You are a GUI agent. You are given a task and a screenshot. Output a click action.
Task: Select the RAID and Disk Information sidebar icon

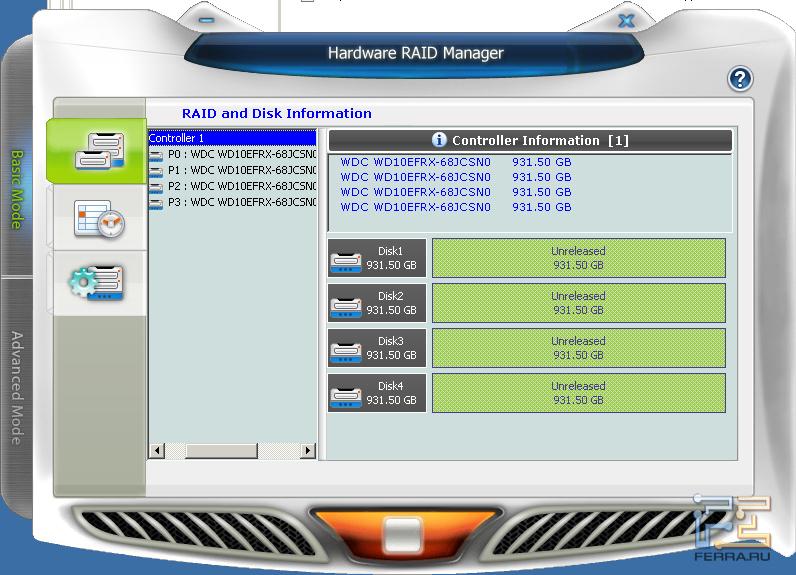[96, 151]
